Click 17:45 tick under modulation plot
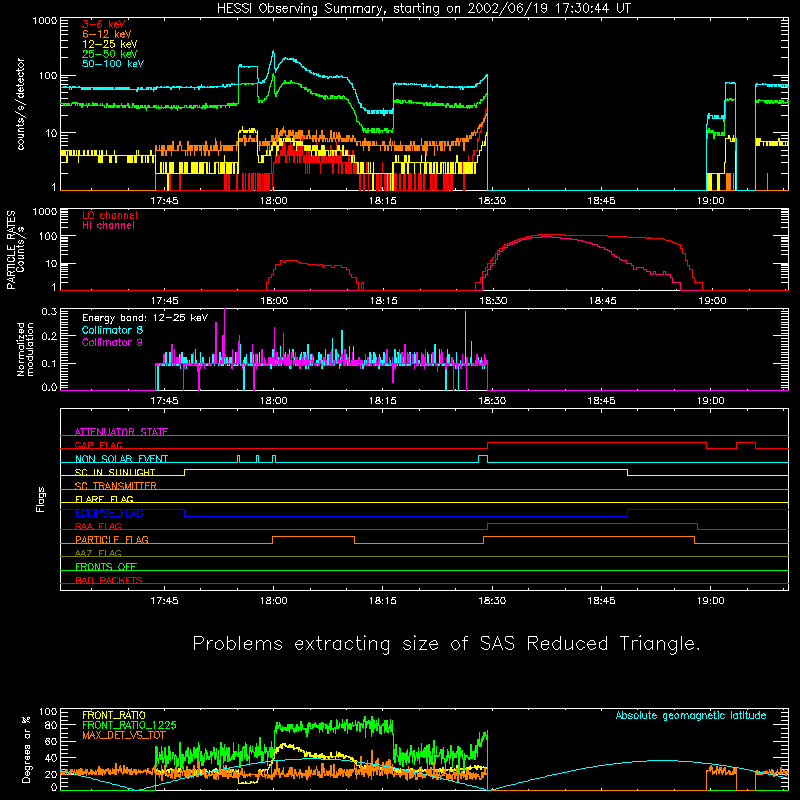This screenshot has width=800, height=800. coord(164,401)
